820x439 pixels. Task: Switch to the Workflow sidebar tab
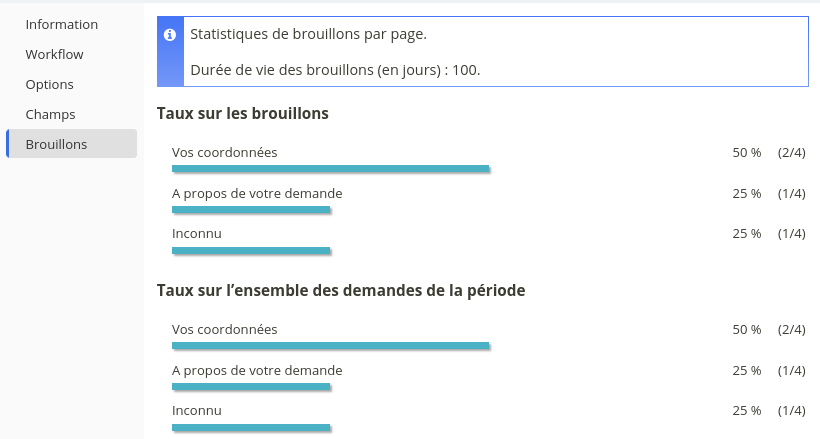[55, 54]
